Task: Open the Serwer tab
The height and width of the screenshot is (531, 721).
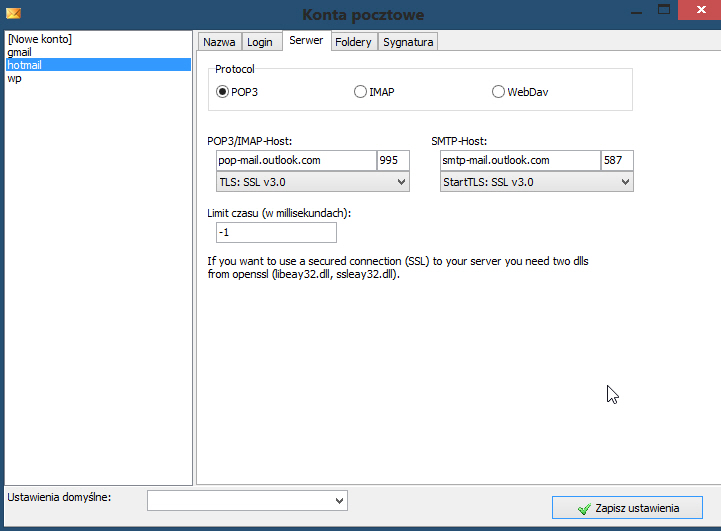Action: coord(306,40)
